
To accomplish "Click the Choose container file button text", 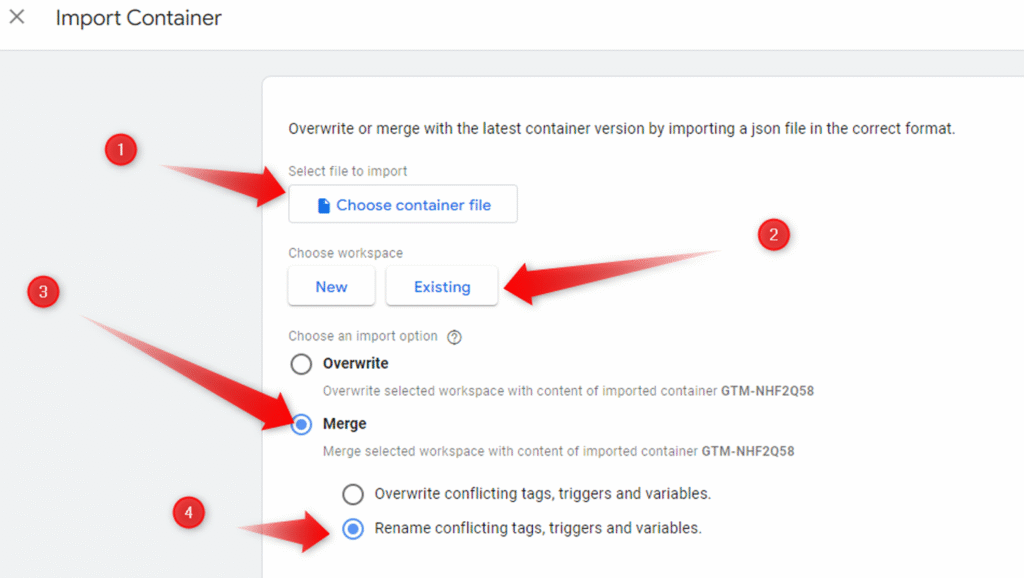I will pos(413,205).
